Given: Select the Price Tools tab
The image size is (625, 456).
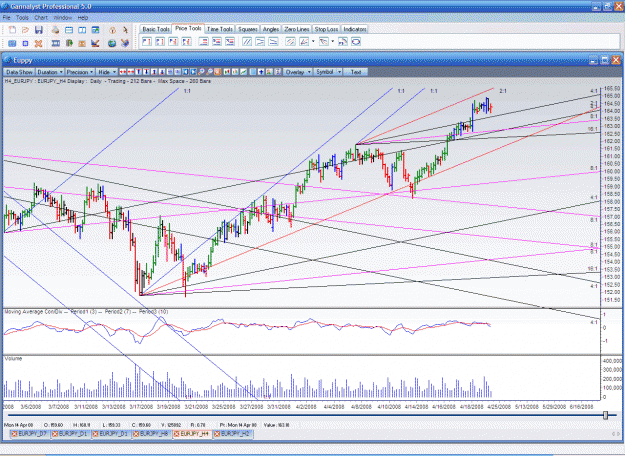Looking at the screenshot, I should pyautogui.click(x=188, y=28).
